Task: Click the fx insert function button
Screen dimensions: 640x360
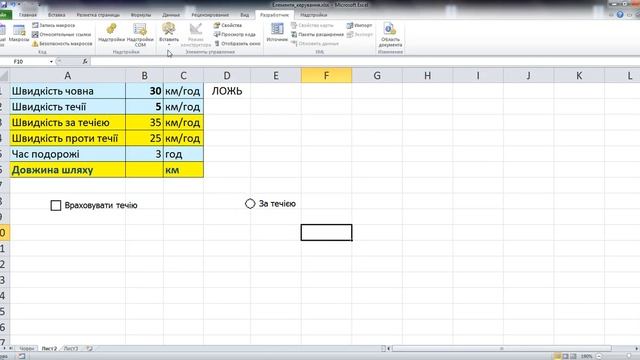Action: (x=85, y=61)
